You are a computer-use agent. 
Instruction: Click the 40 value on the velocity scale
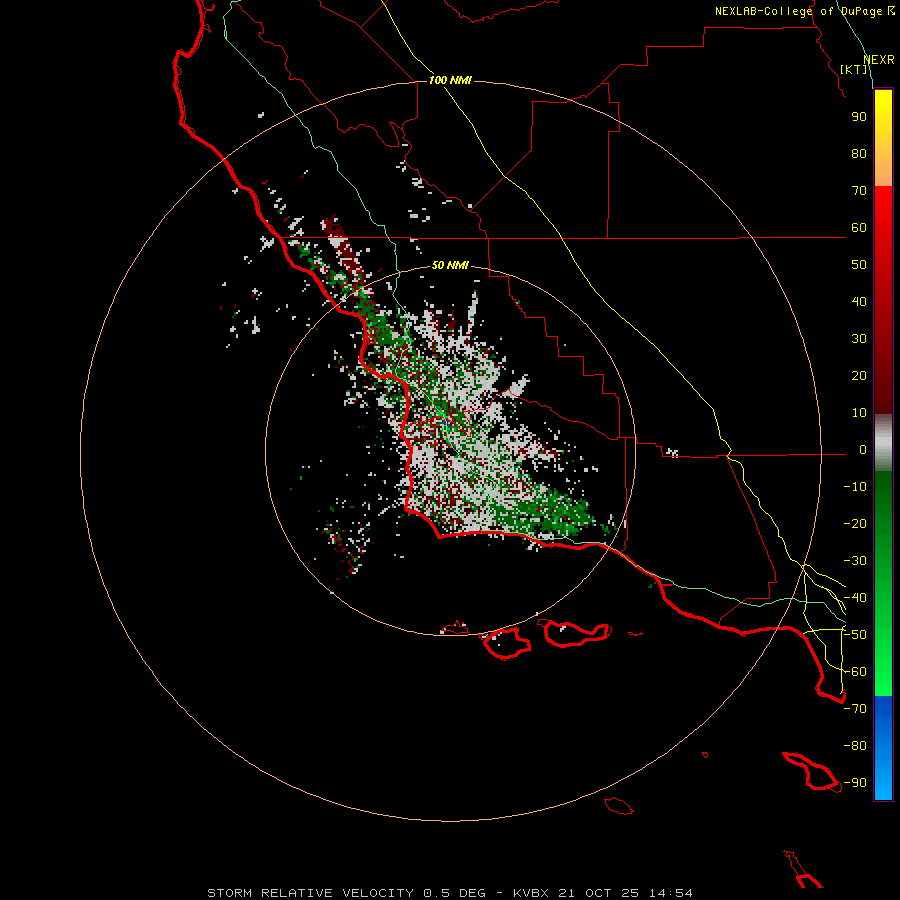pos(859,302)
